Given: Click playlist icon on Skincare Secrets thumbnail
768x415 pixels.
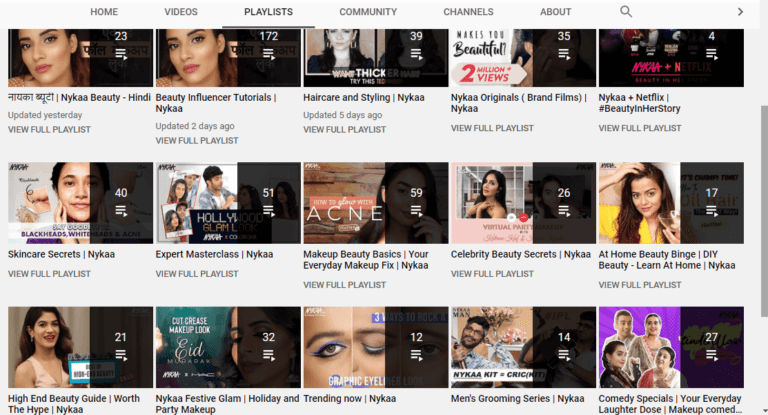Looking at the screenshot, I should (121, 211).
